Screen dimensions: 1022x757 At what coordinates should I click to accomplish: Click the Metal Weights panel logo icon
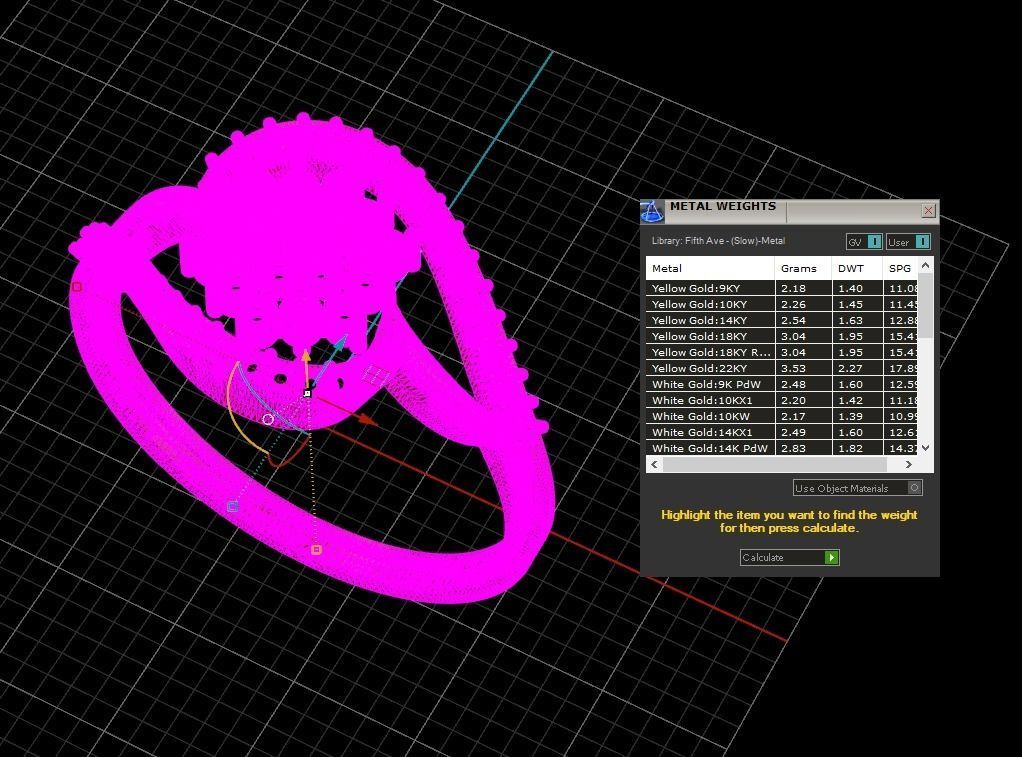651,211
